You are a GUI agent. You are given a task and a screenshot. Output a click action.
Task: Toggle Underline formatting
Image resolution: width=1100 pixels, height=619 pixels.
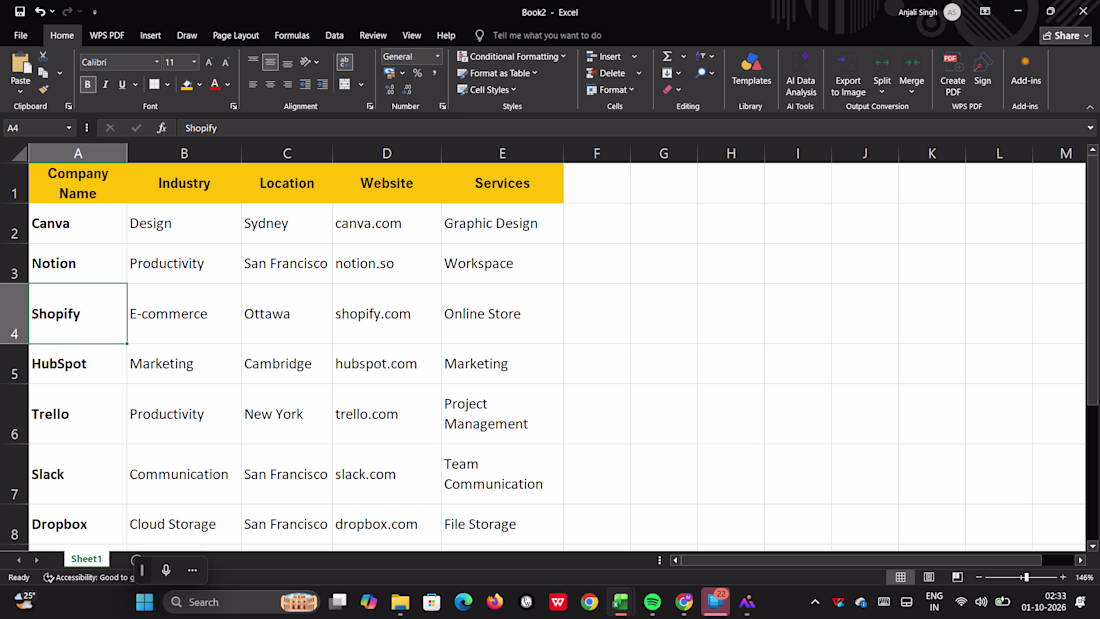point(122,84)
